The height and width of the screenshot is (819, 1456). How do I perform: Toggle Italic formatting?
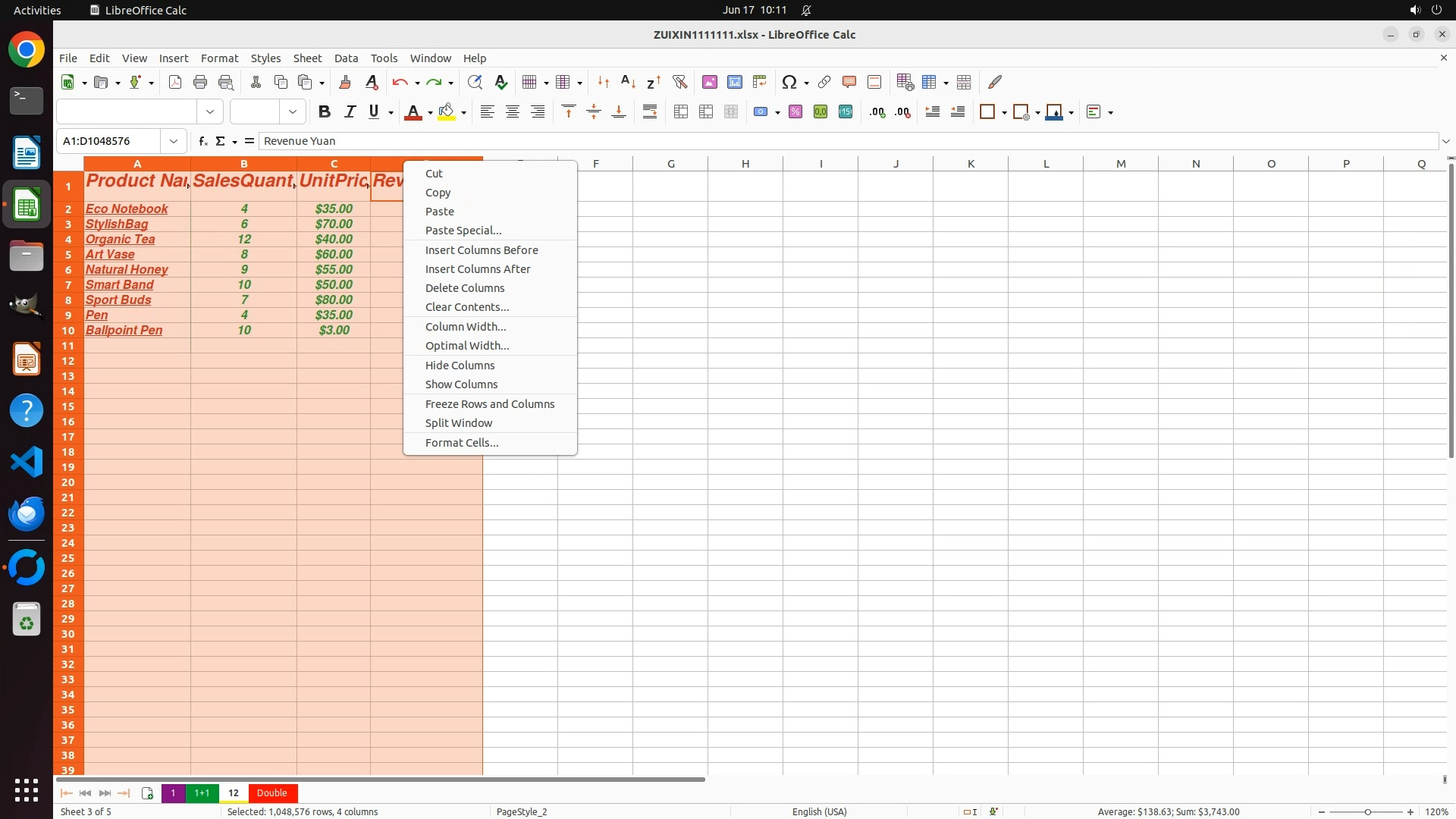[350, 112]
